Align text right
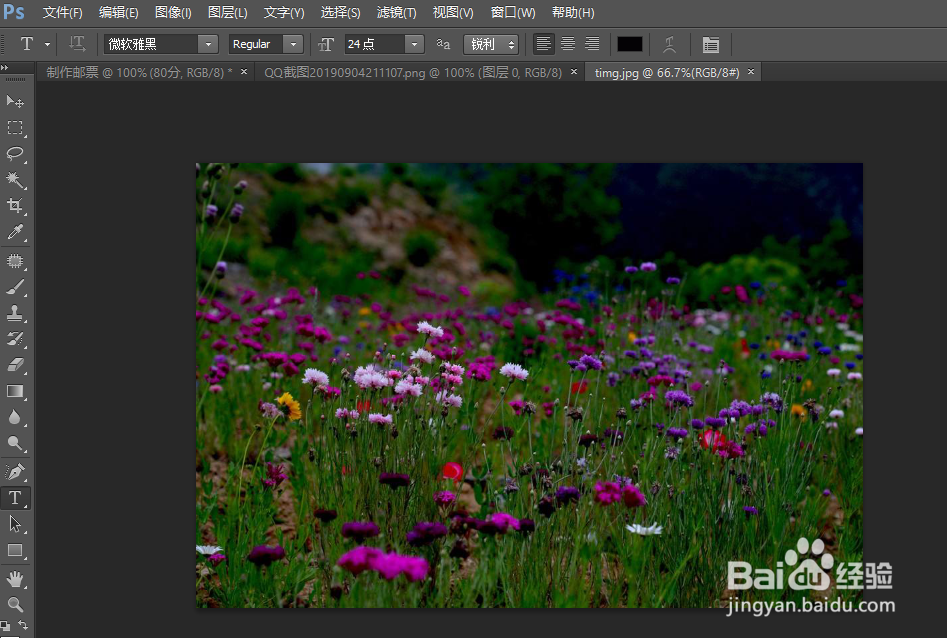 (x=592, y=44)
